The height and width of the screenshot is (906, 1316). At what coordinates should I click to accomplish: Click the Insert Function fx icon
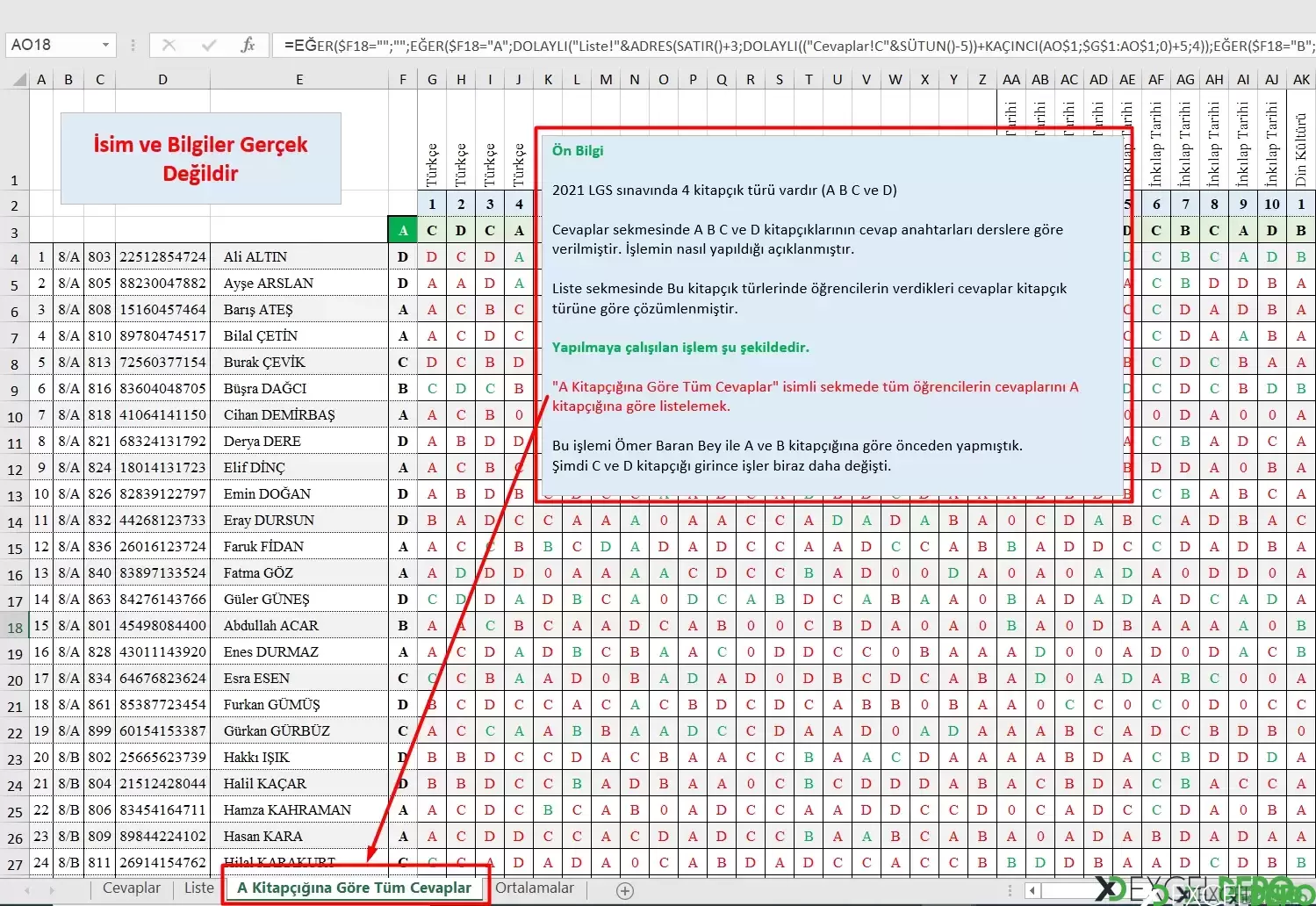[x=248, y=45]
